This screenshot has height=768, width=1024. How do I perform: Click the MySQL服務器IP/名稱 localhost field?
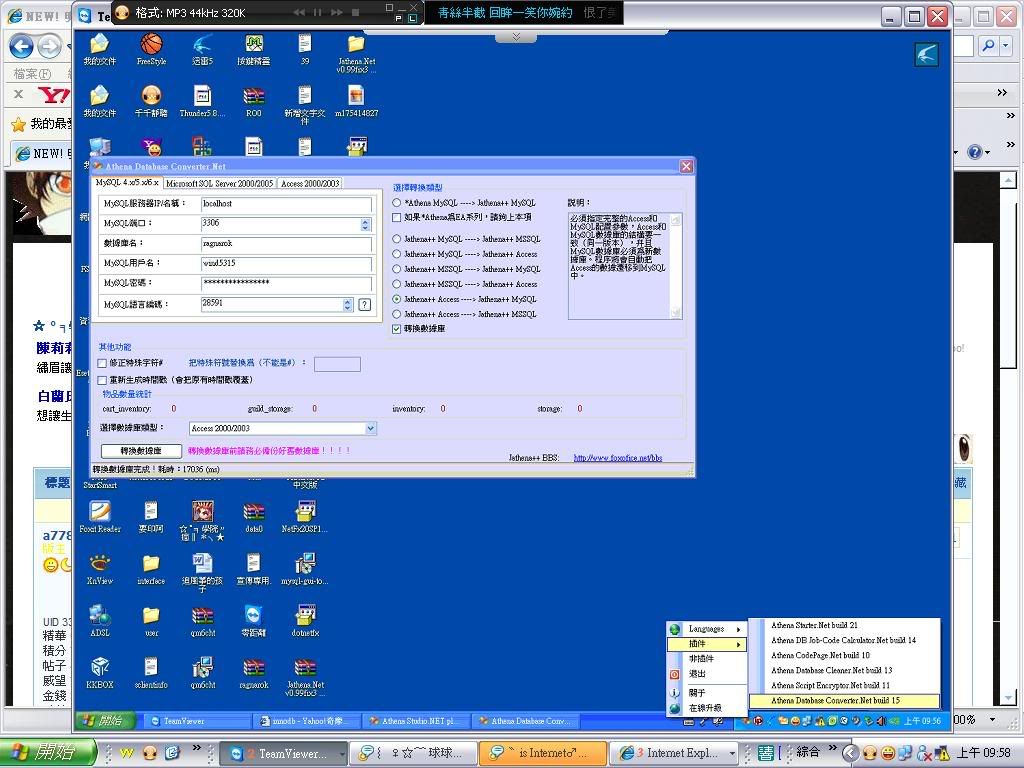click(286, 204)
